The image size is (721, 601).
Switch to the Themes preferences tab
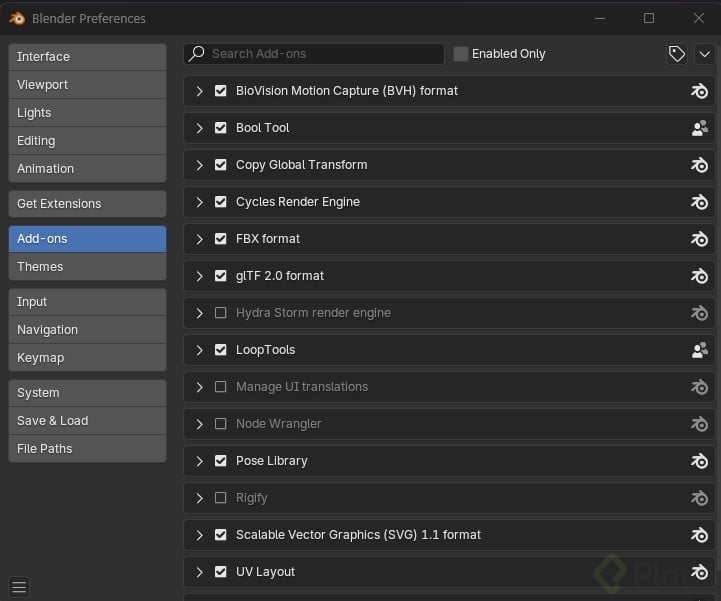pyautogui.click(x=87, y=267)
